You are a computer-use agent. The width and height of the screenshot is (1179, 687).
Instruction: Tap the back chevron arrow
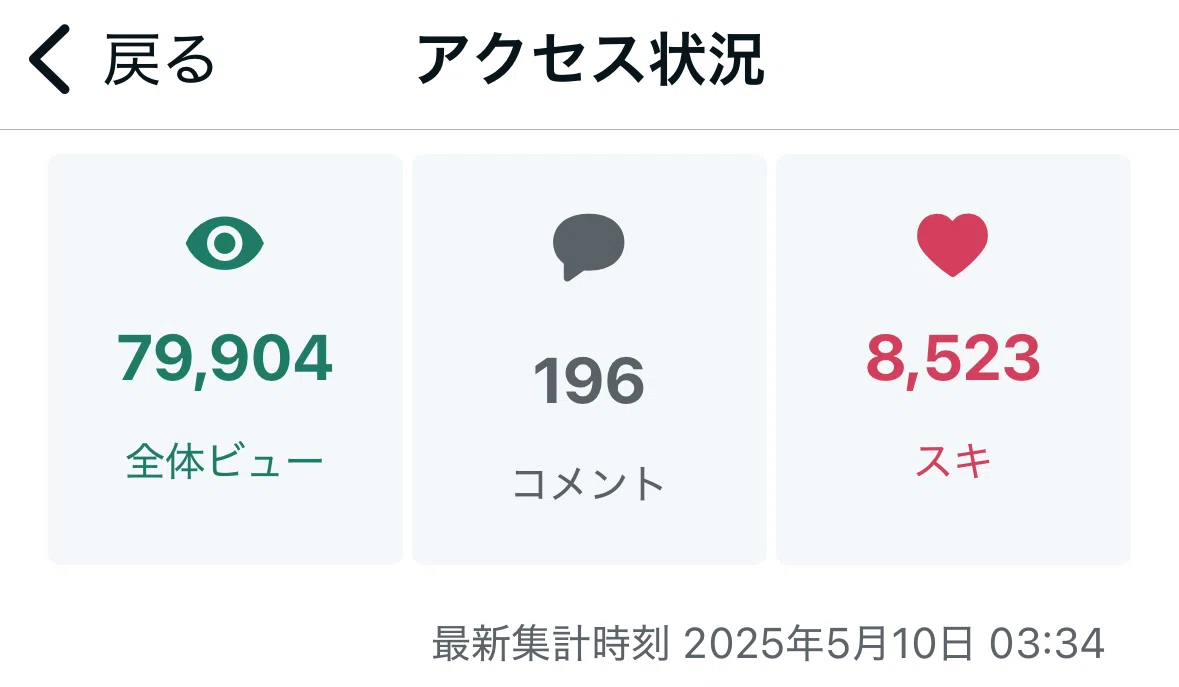pyautogui.click(x=50, y=59)
